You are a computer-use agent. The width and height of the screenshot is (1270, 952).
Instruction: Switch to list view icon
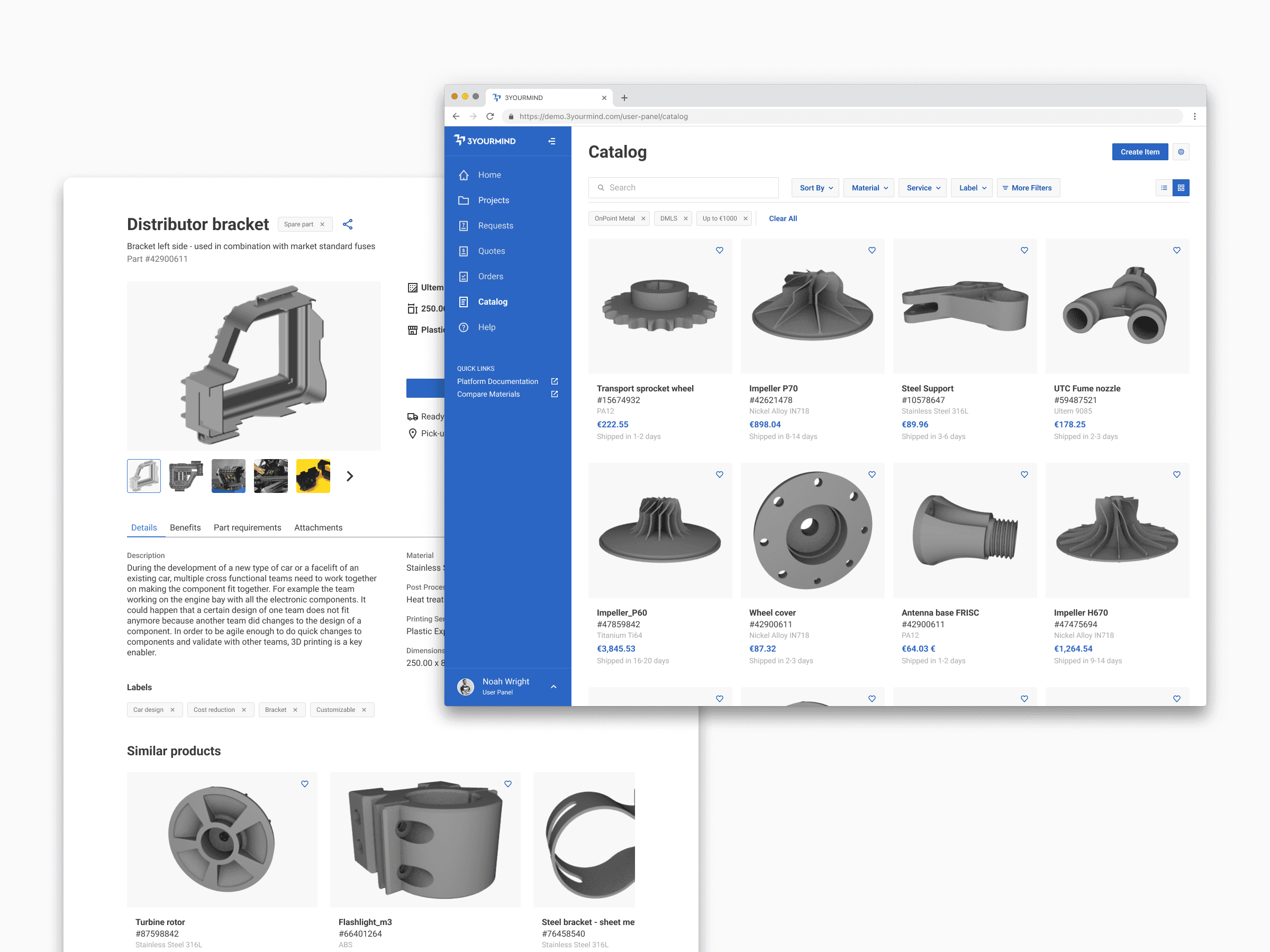point(1164,188)
